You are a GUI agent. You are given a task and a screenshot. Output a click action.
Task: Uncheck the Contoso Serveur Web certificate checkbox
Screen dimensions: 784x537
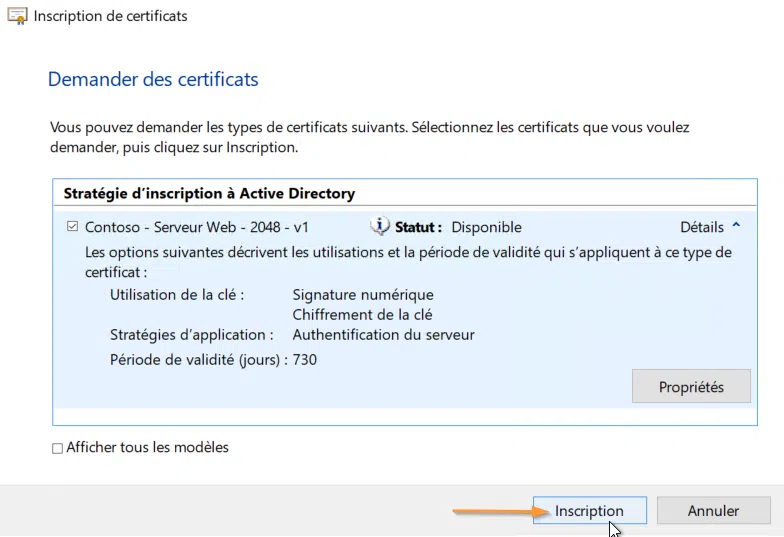point(72,227)
